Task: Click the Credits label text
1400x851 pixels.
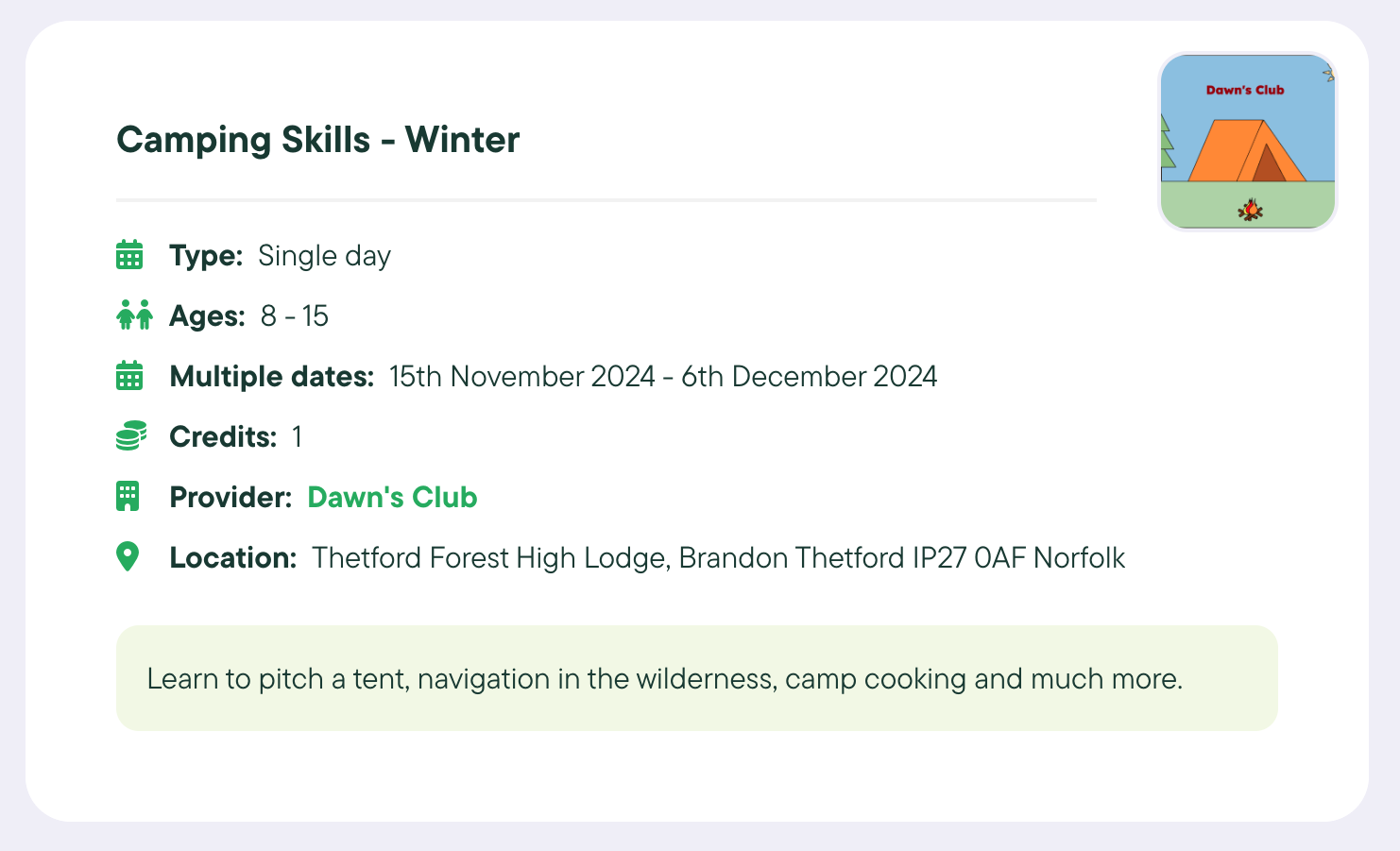Action: click(223, 437)
